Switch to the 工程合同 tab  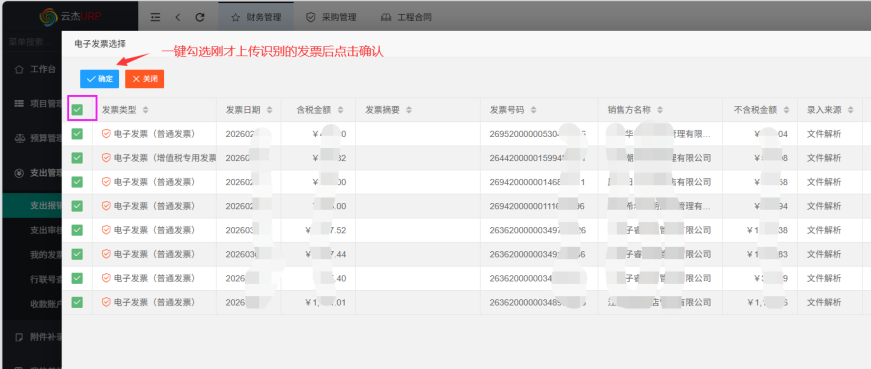(x=406, y=17)
